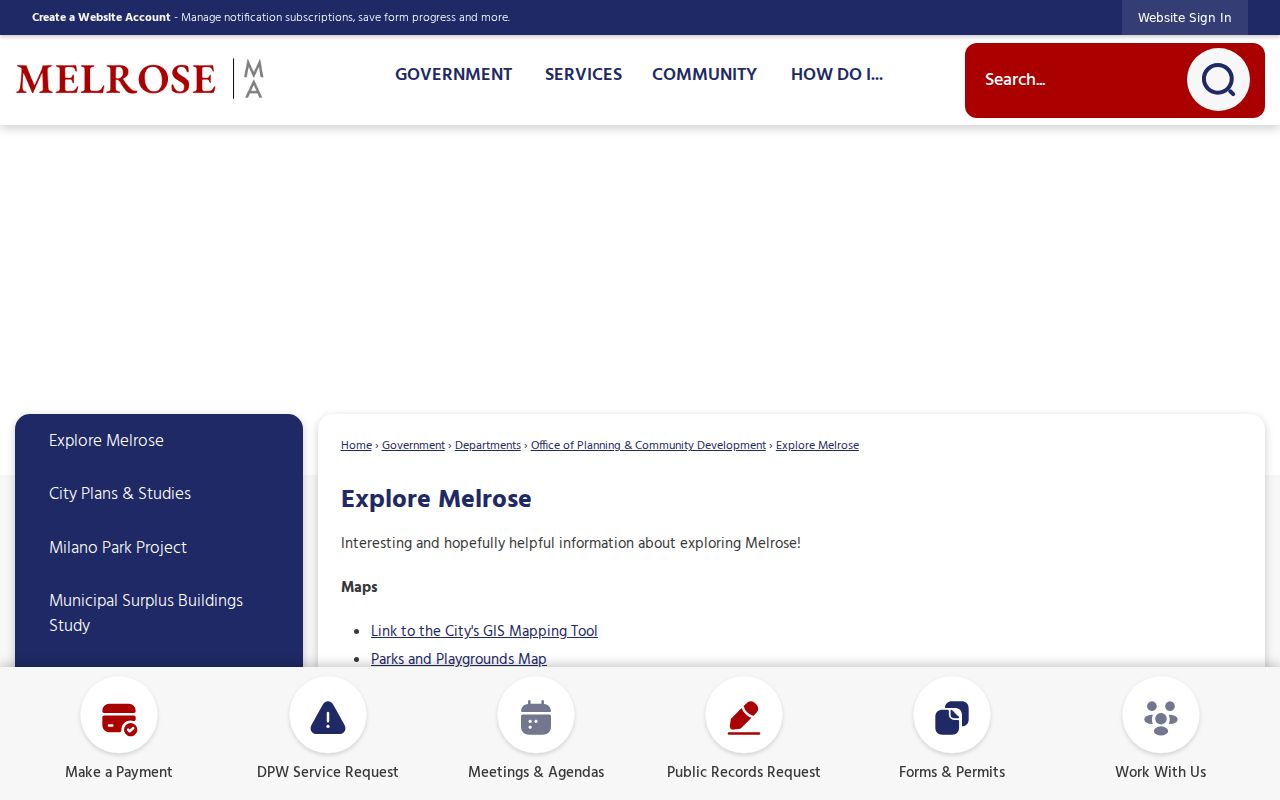
Task: Open the Government menu
Action: click(x=454, y=74)
